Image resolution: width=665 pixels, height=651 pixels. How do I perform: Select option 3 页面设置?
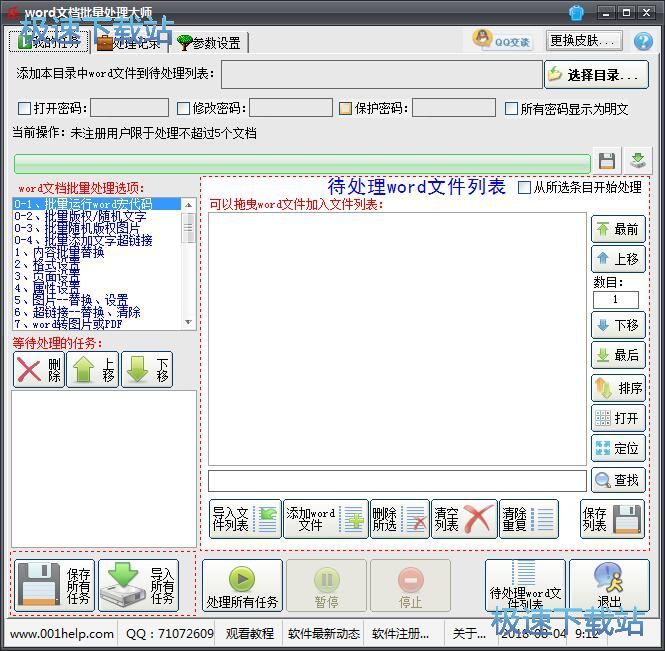tap(97, 276)
